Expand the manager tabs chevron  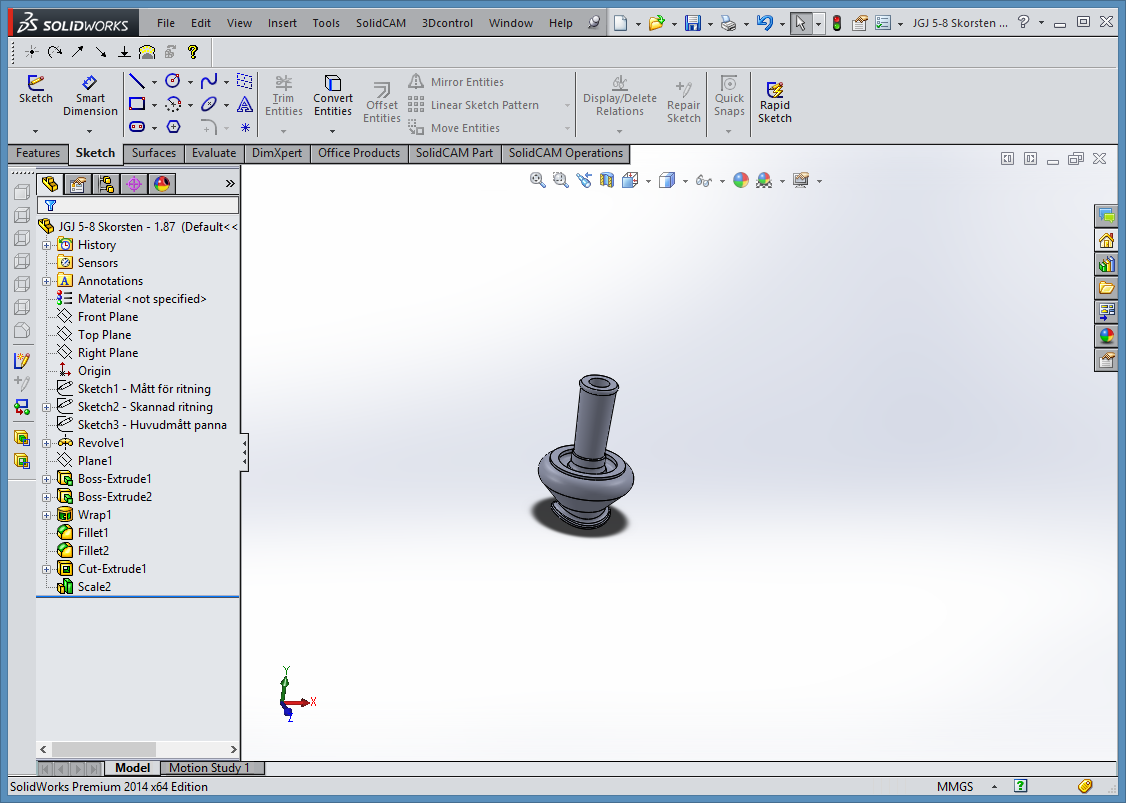tap(230, 184)
